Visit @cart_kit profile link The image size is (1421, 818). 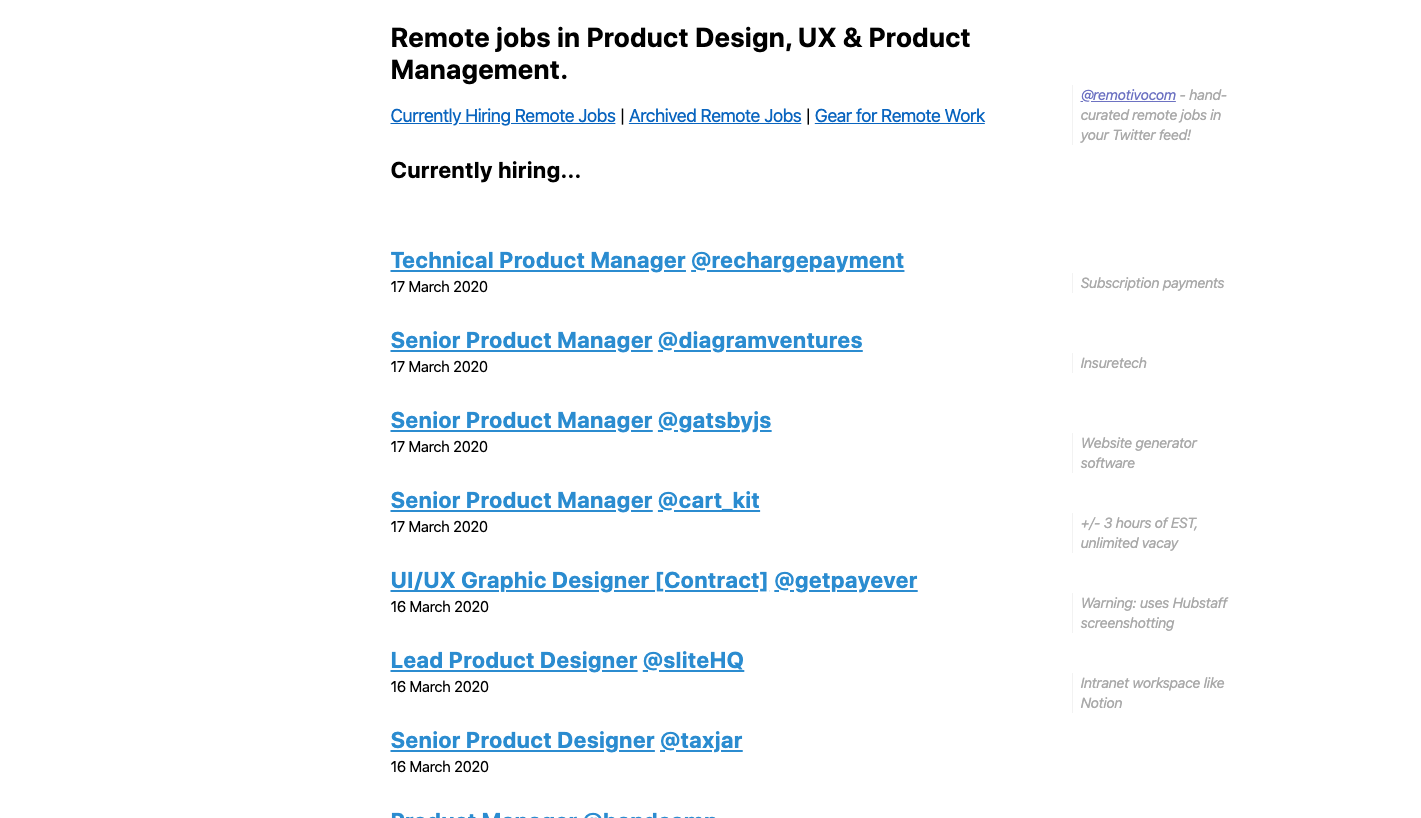[x=709, y=500]
